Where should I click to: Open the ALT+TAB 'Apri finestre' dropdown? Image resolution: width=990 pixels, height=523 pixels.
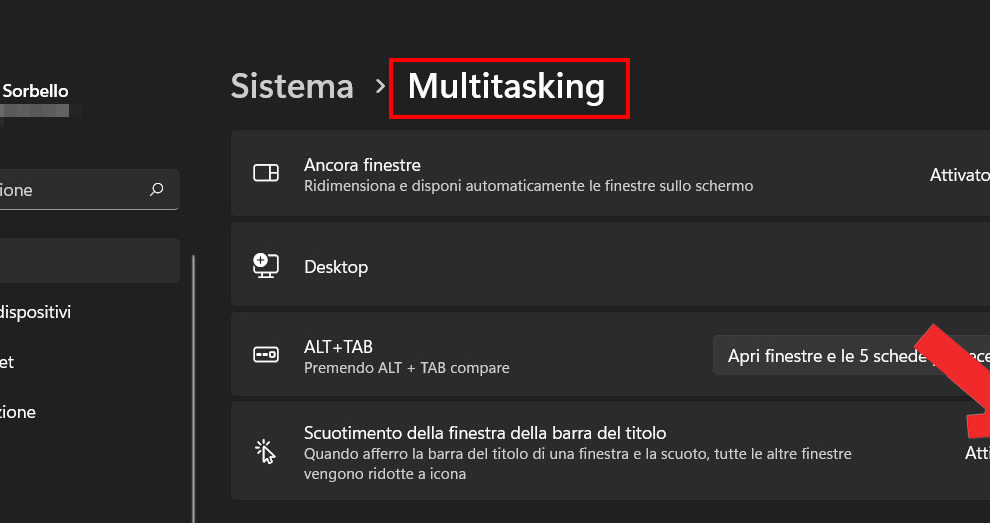852,355
